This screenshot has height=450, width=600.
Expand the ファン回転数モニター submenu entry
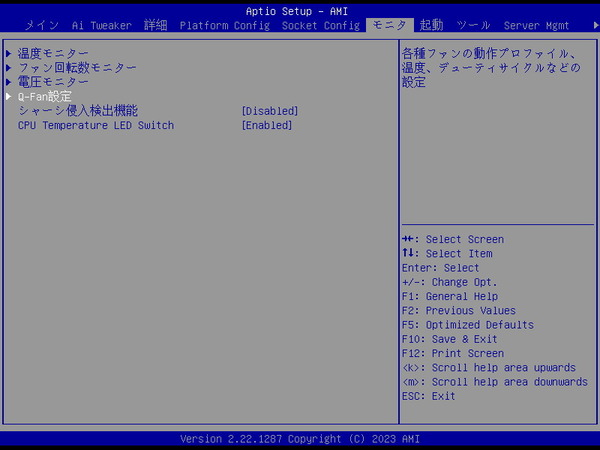[77, 68]
